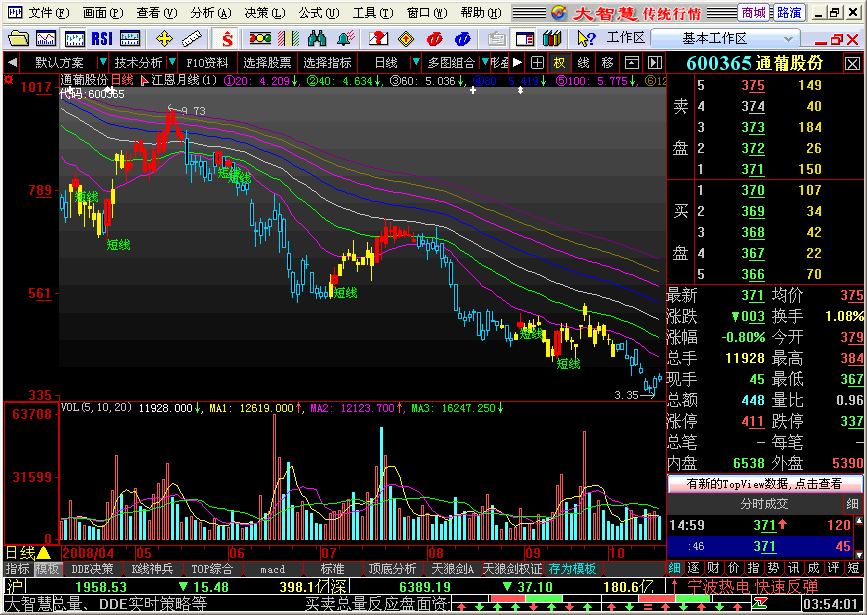Screen dimensions: 867x615
Task: Click the red round coin icon
Action: [435, 38]
